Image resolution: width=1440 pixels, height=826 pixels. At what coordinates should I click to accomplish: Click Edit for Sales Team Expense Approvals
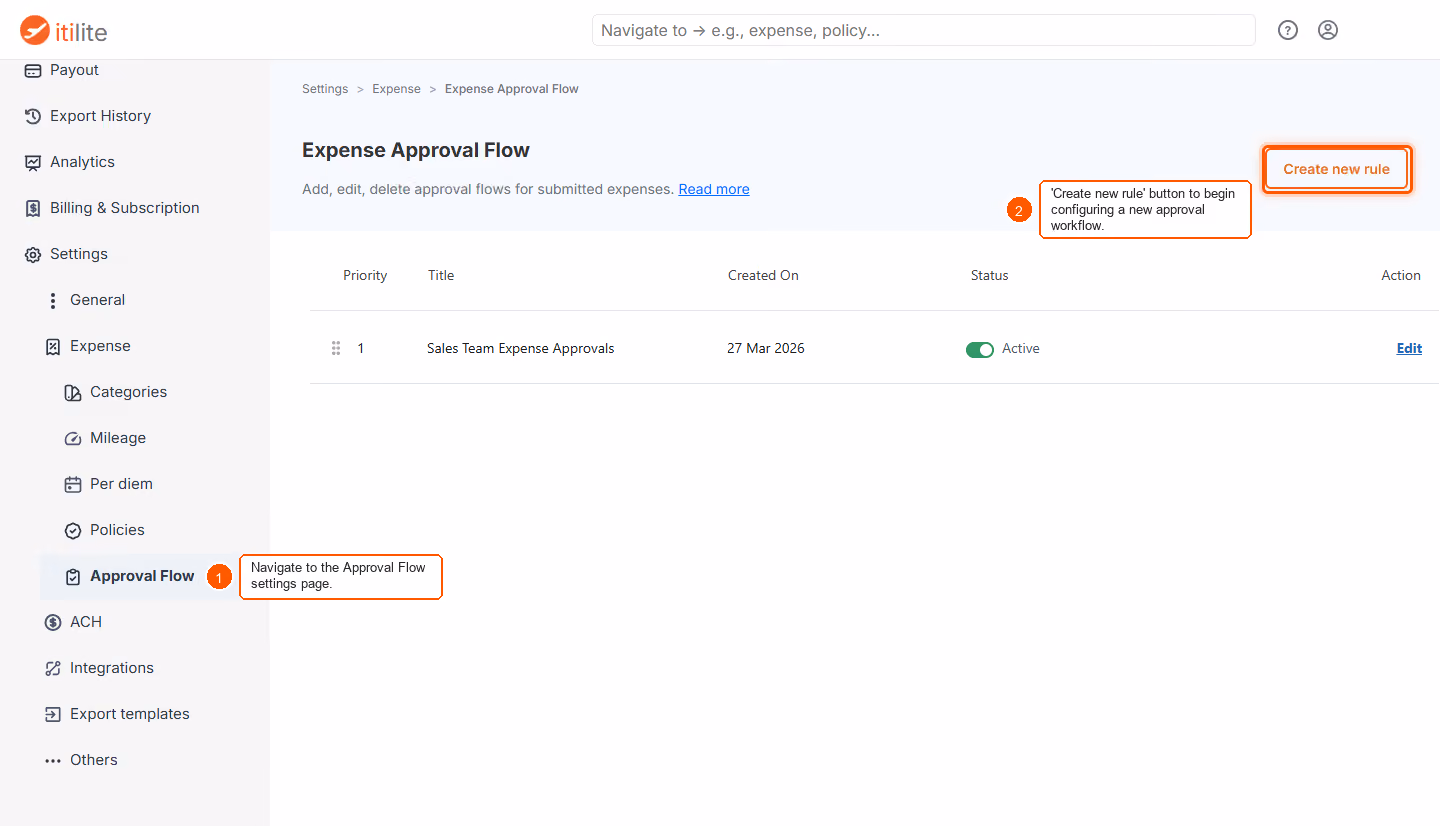coord(1409,348)
